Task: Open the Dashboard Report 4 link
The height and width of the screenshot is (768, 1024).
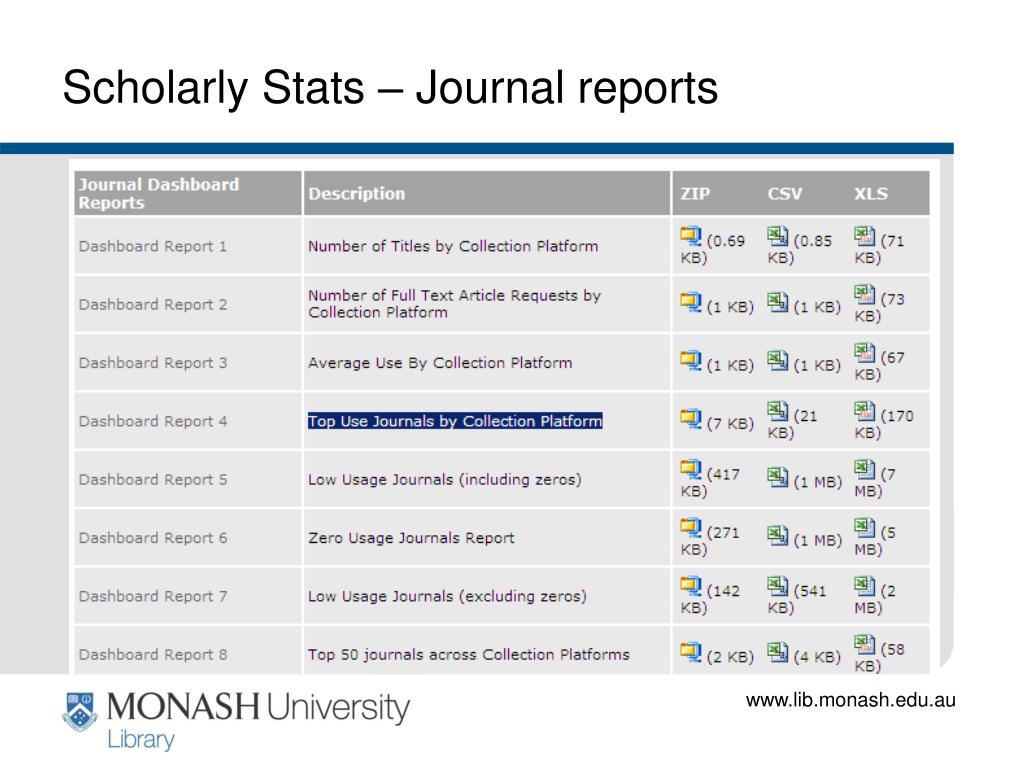Action: [153, 421]
